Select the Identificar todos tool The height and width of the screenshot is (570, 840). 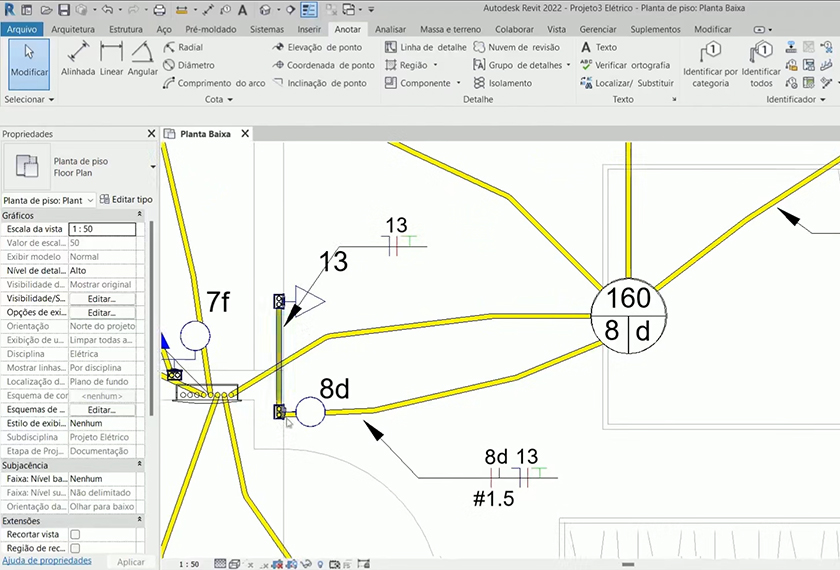pyautogui.click(x=761, y=62)
